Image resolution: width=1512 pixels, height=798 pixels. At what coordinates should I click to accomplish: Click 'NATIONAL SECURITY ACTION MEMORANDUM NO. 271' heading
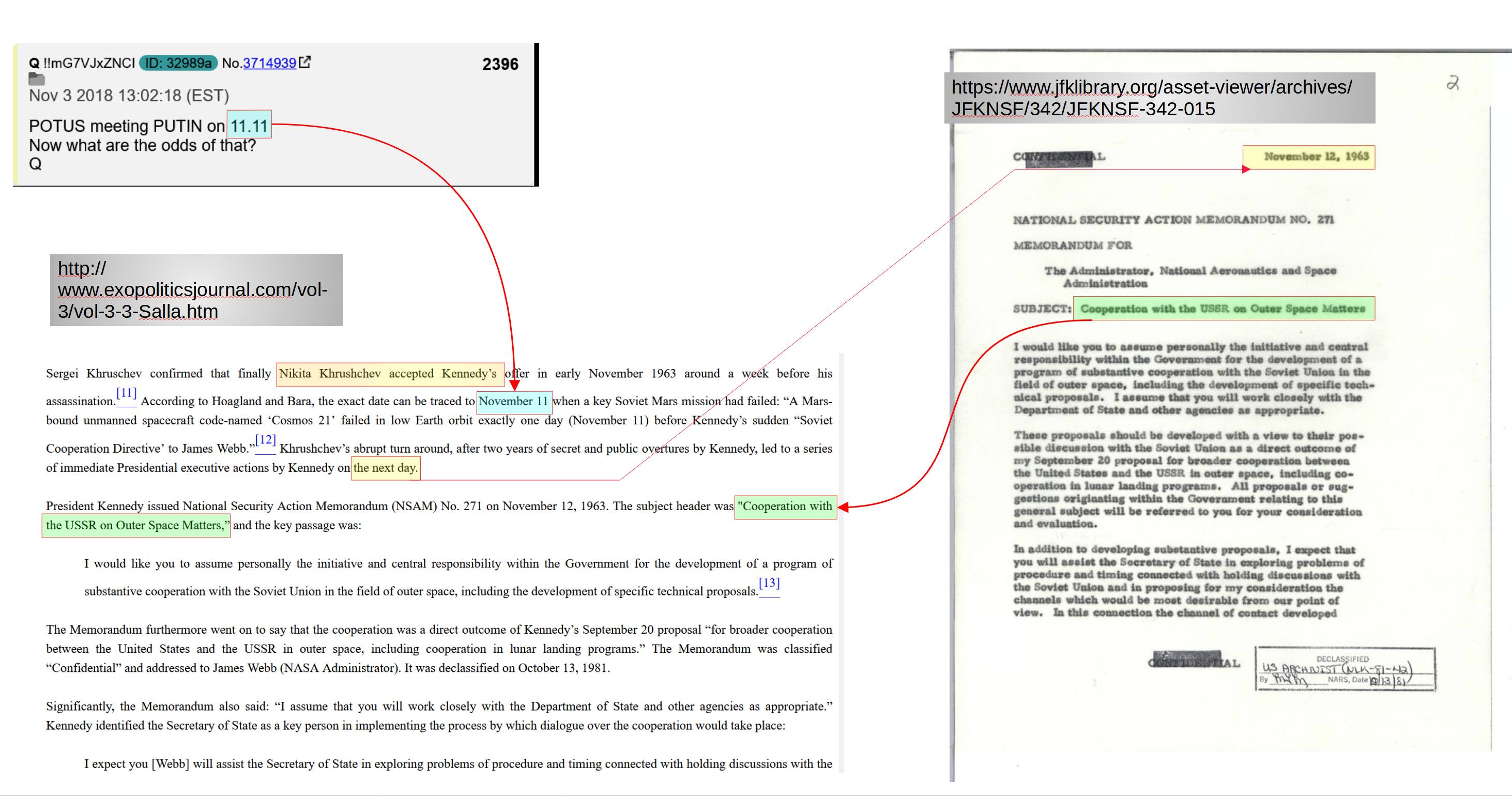coord(1173,220)
